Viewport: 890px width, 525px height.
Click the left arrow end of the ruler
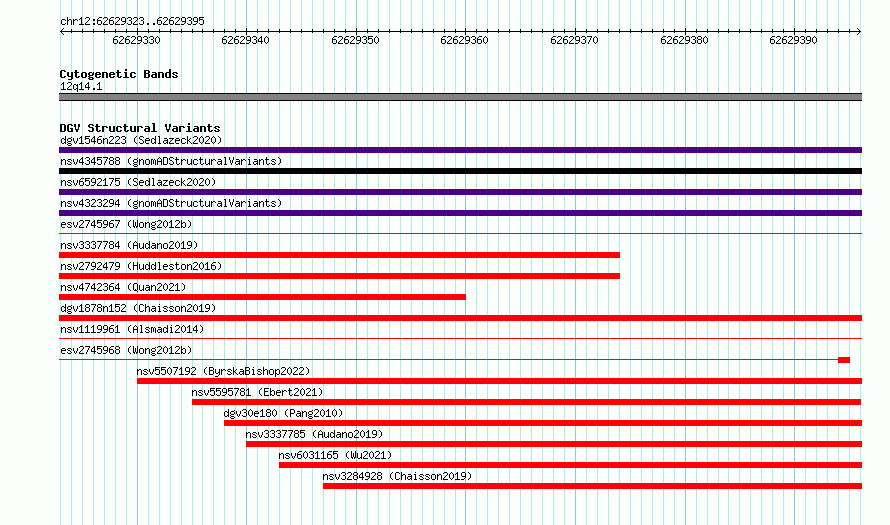coord(62,32)
